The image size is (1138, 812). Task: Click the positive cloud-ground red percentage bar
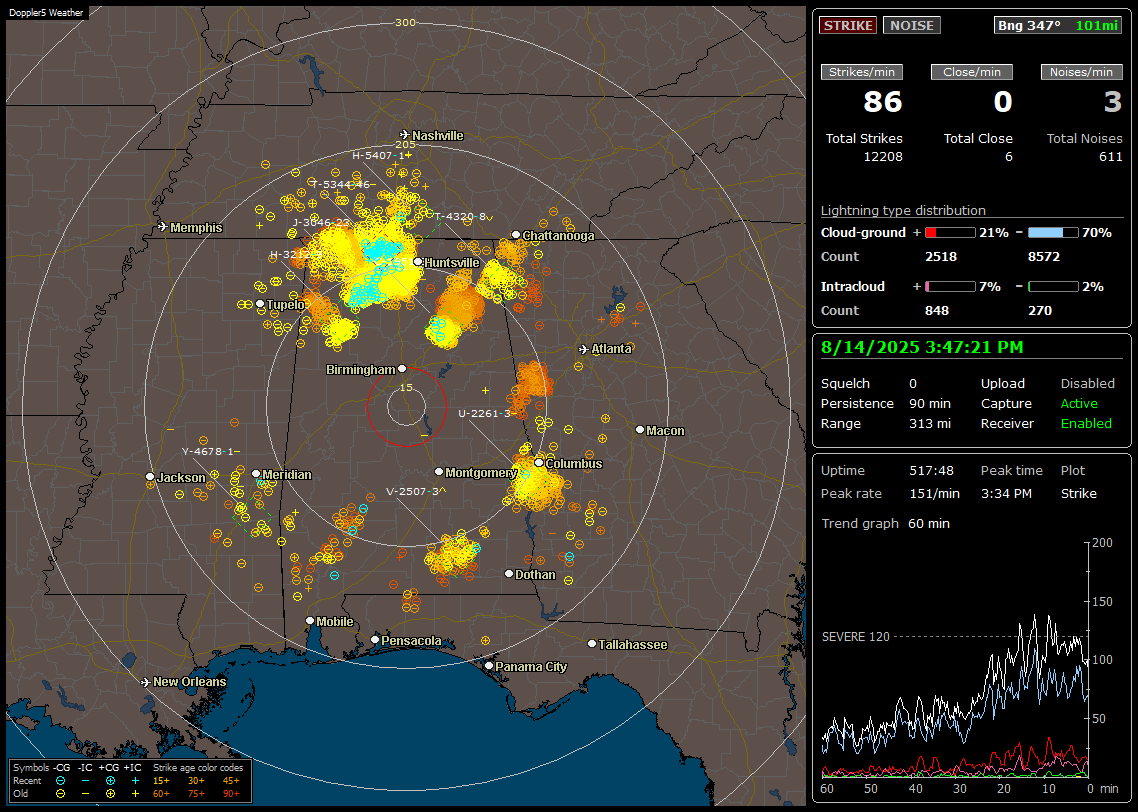tap(950, 233)
